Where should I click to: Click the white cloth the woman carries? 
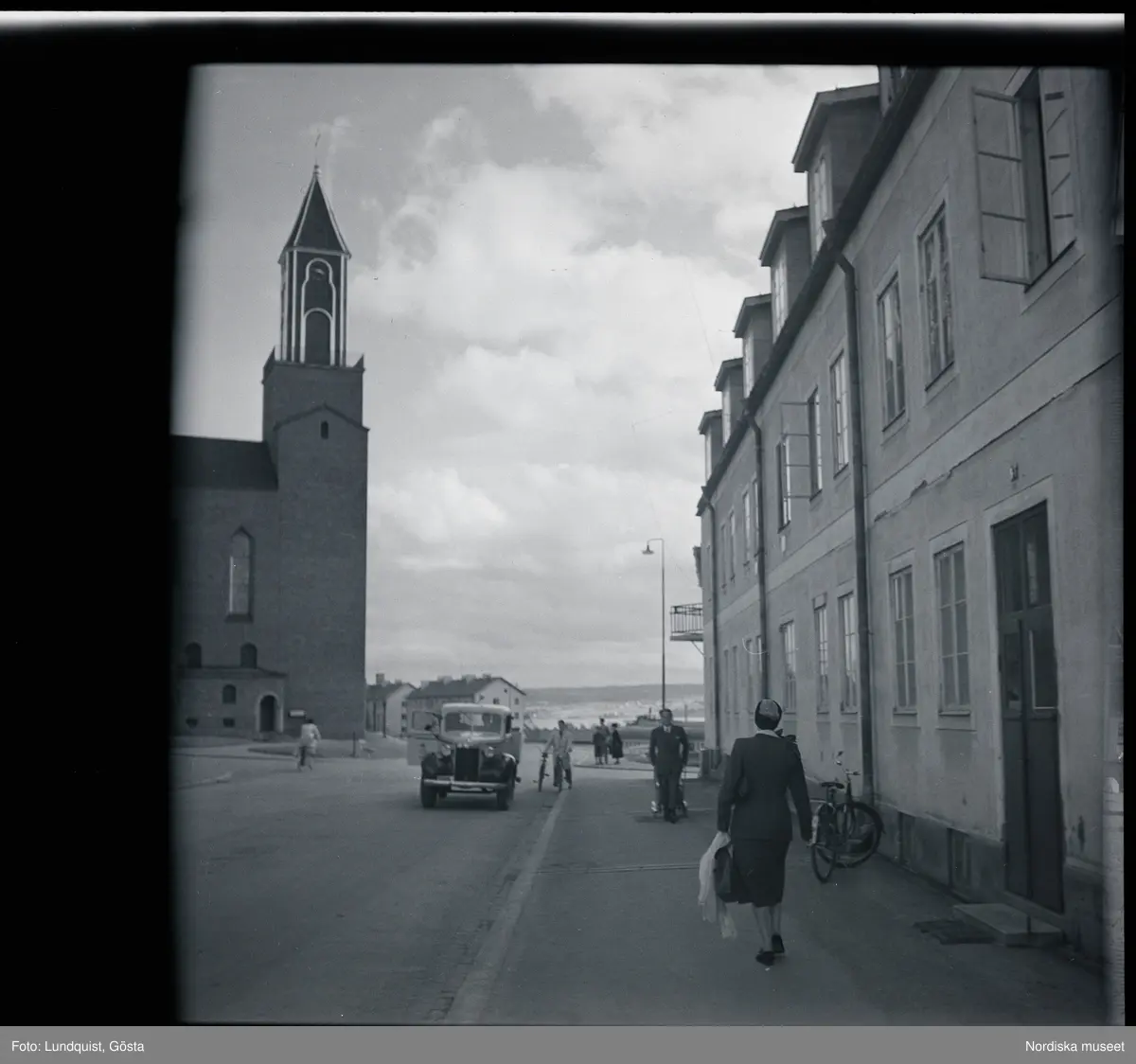click(715, 880)
